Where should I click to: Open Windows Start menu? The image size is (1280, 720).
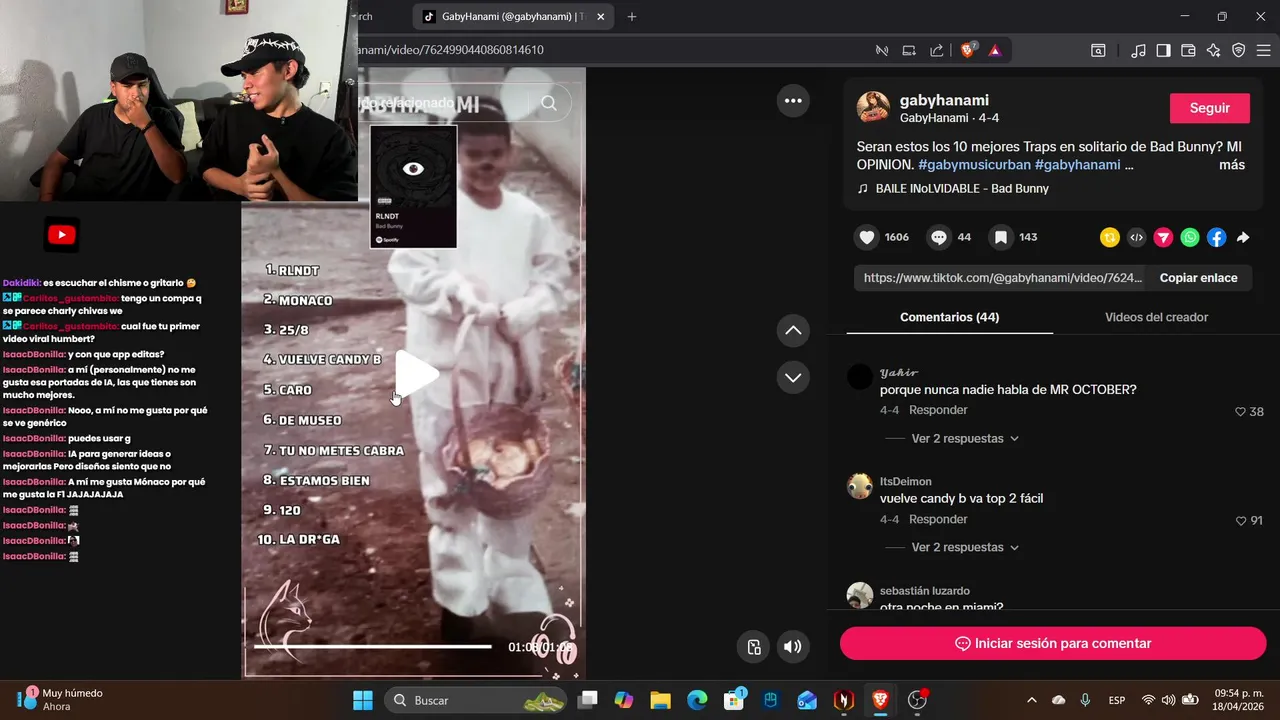[x=363, y=700]
